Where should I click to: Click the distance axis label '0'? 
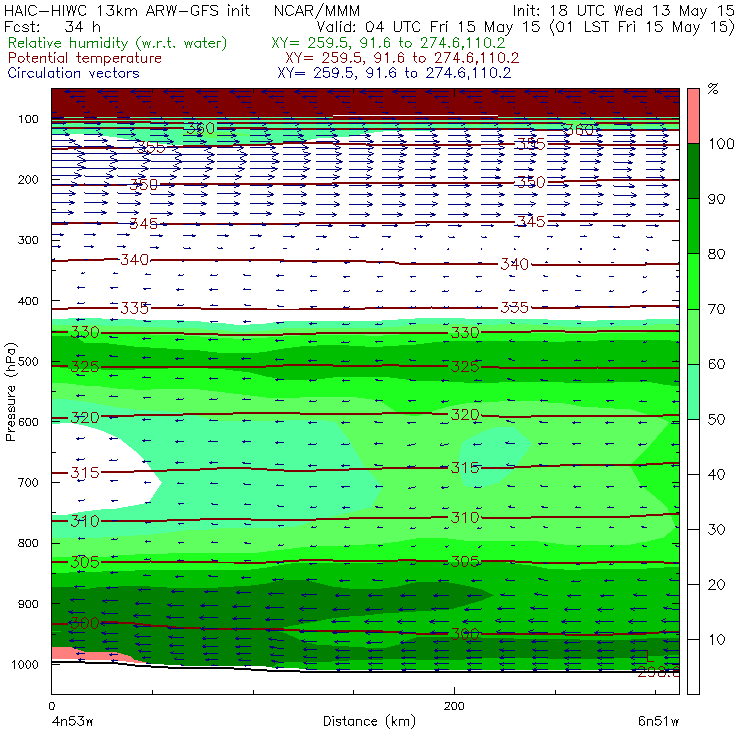pos(52,706)
